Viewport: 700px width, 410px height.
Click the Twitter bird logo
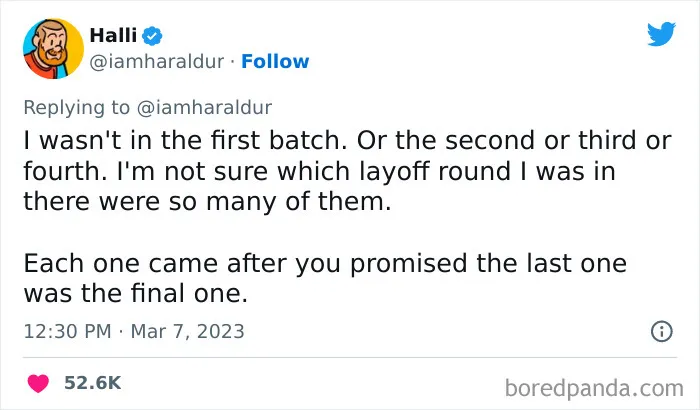[x=661, y=34]
